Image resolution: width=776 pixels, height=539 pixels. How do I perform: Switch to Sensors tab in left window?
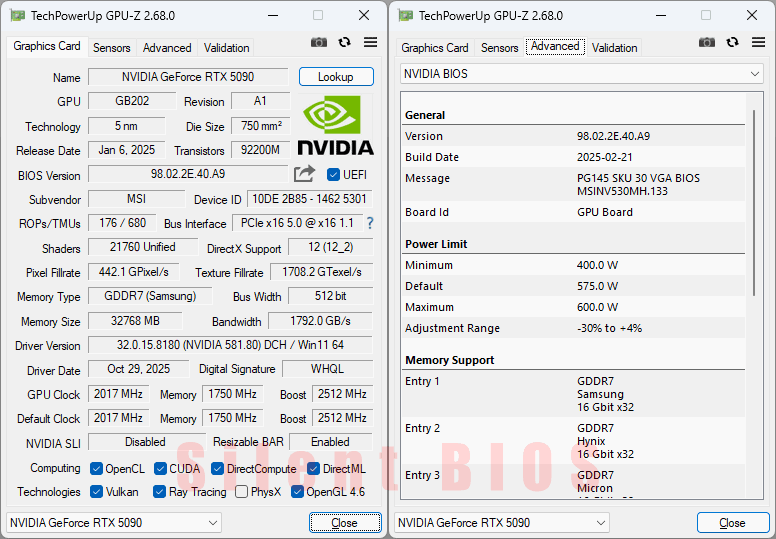coord(112,48)
